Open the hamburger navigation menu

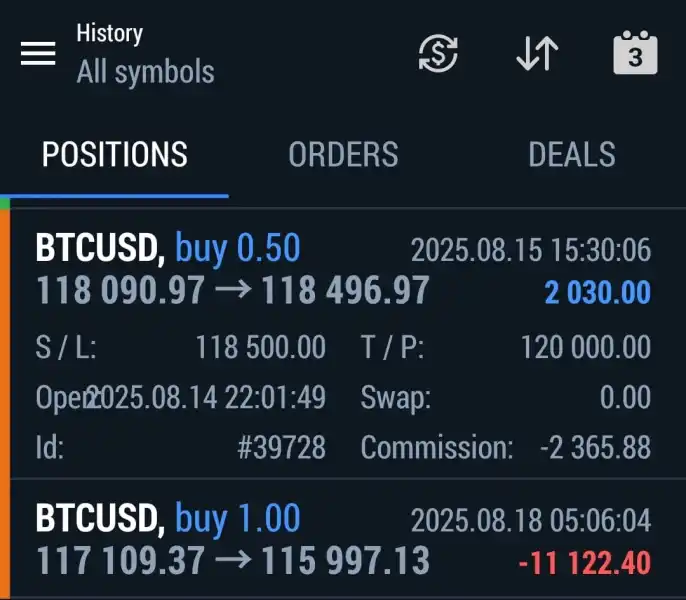pos(38,53)
